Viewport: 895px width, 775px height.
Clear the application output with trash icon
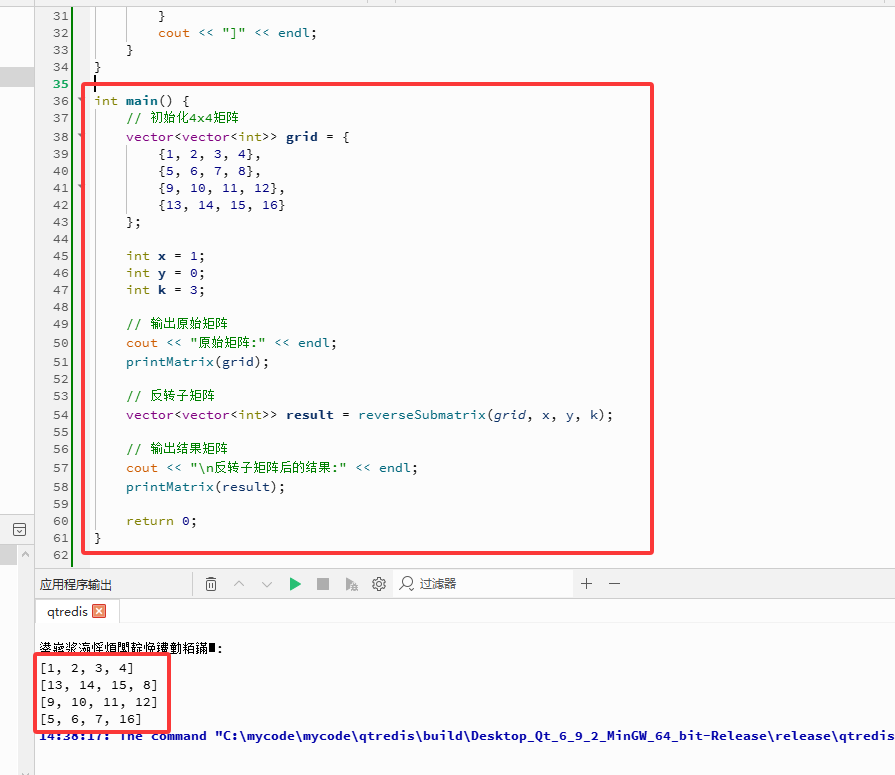(x=211, y=583)
